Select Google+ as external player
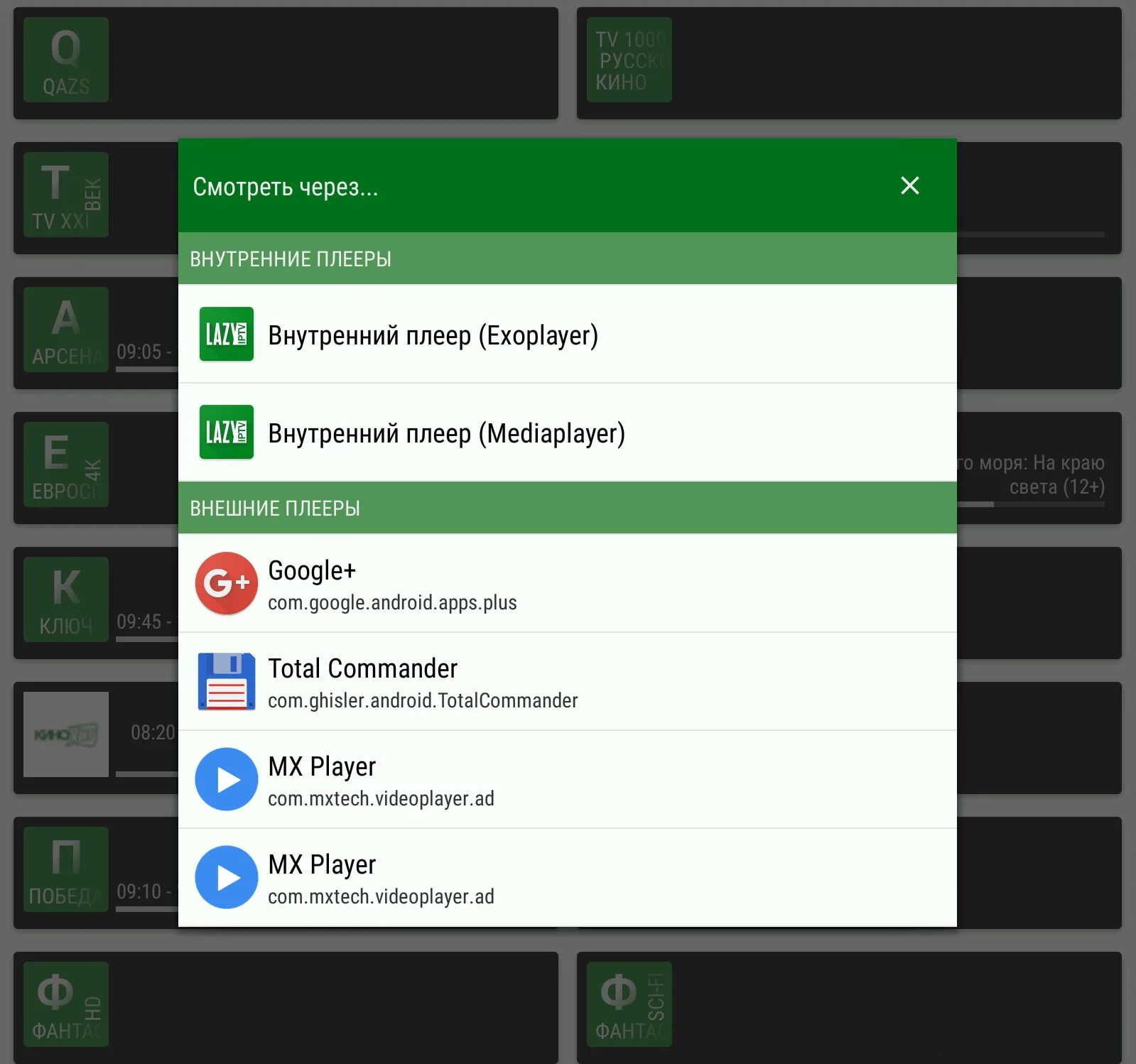 click(567, 583)
